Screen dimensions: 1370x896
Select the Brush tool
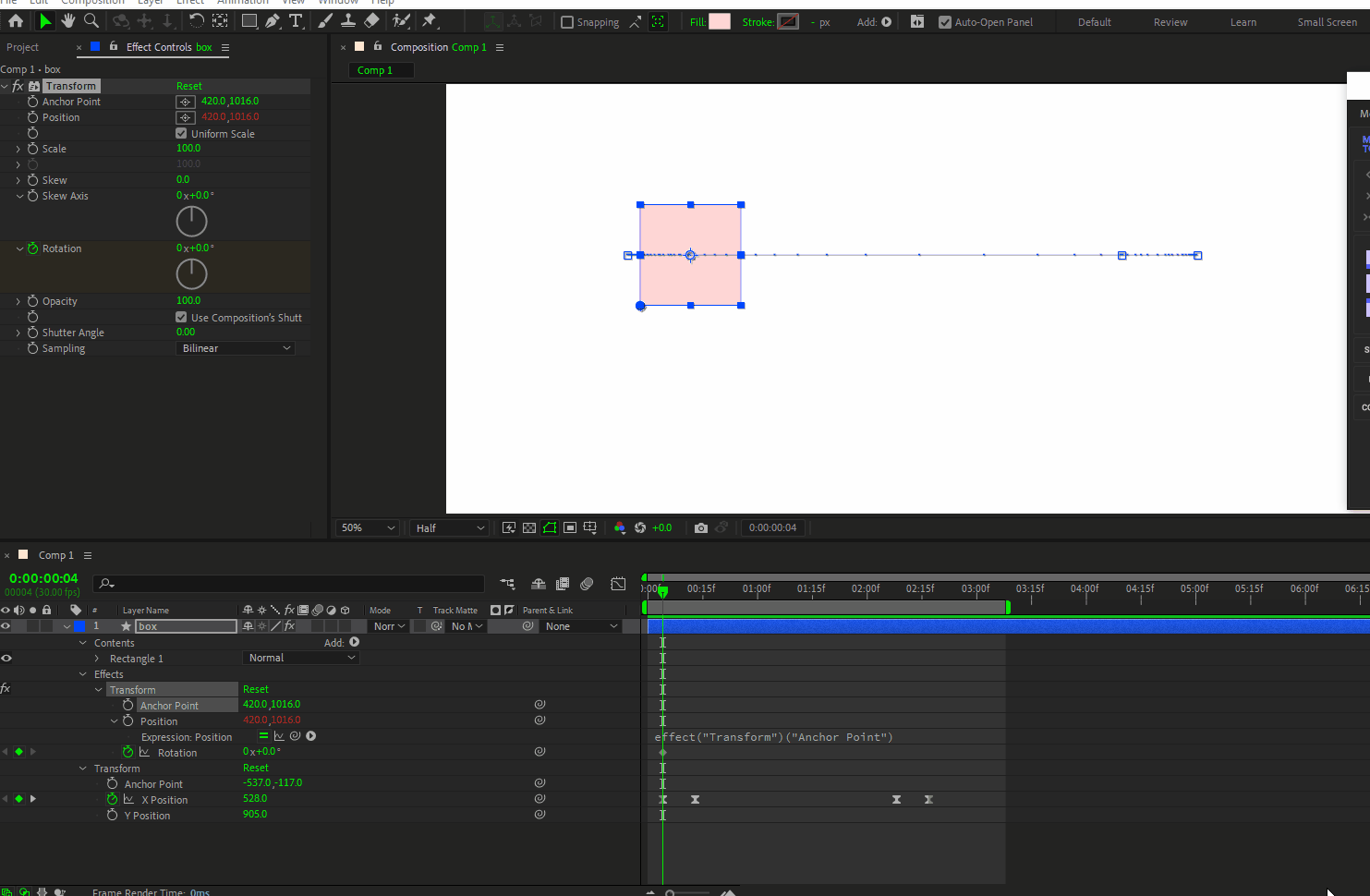click(325, 20)
